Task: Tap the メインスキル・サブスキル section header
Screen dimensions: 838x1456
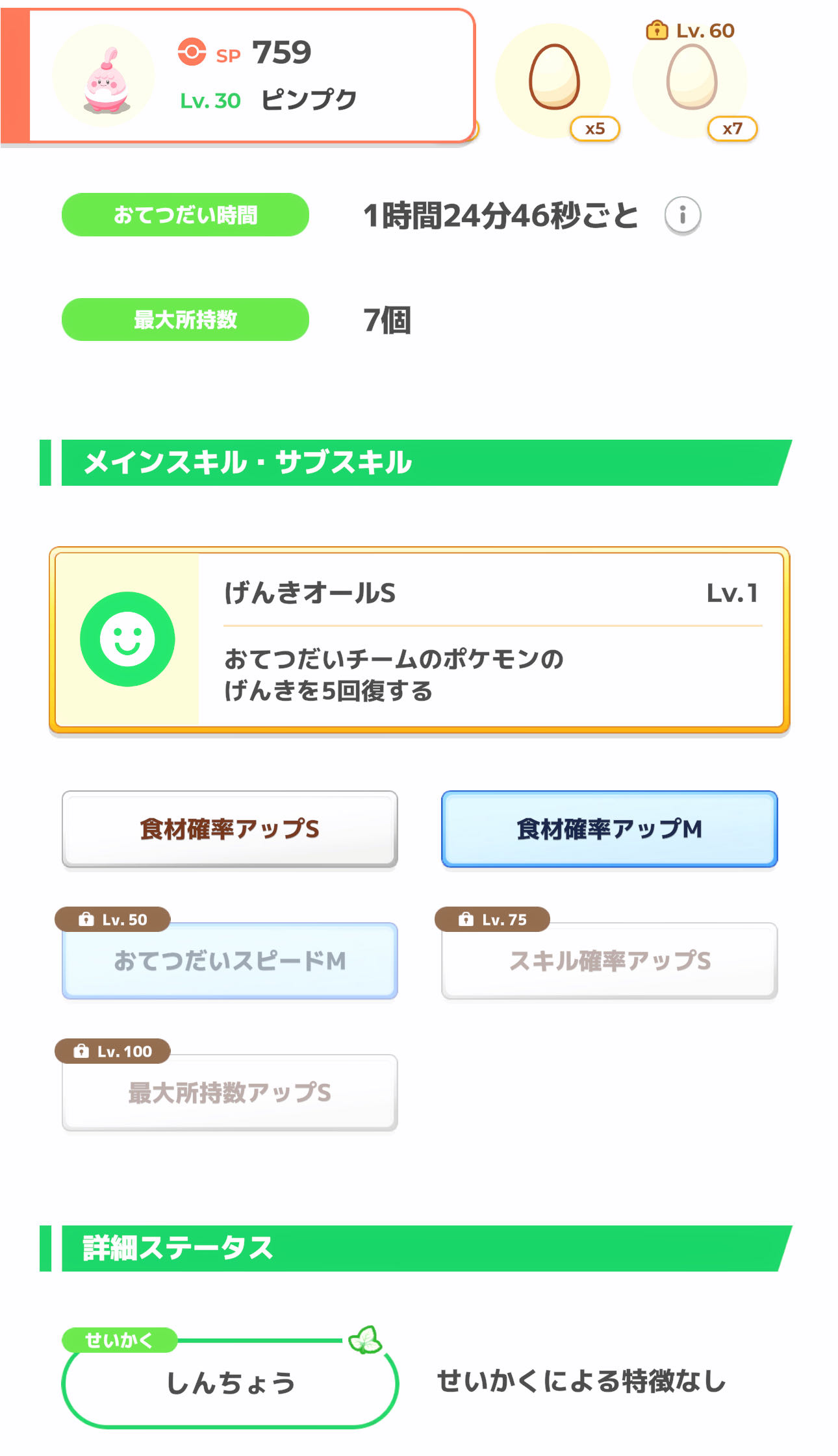Action: coord(416,462)
